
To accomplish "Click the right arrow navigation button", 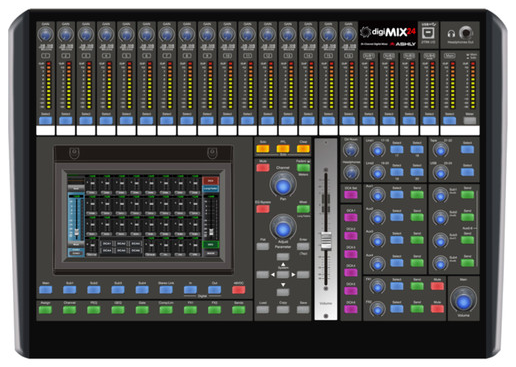I will (x=303, y=275).
